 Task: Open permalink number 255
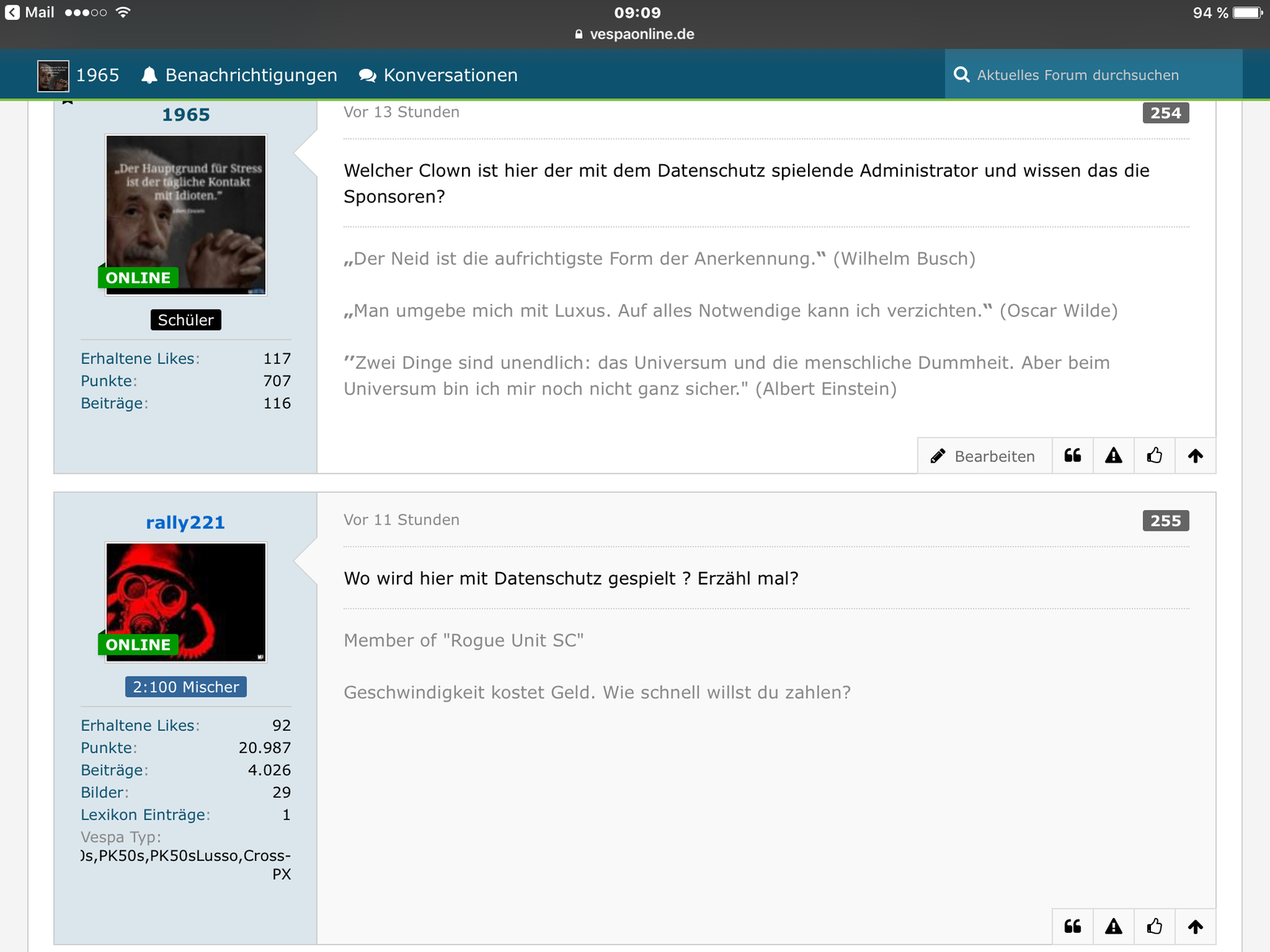click(x=1165, y=520)
